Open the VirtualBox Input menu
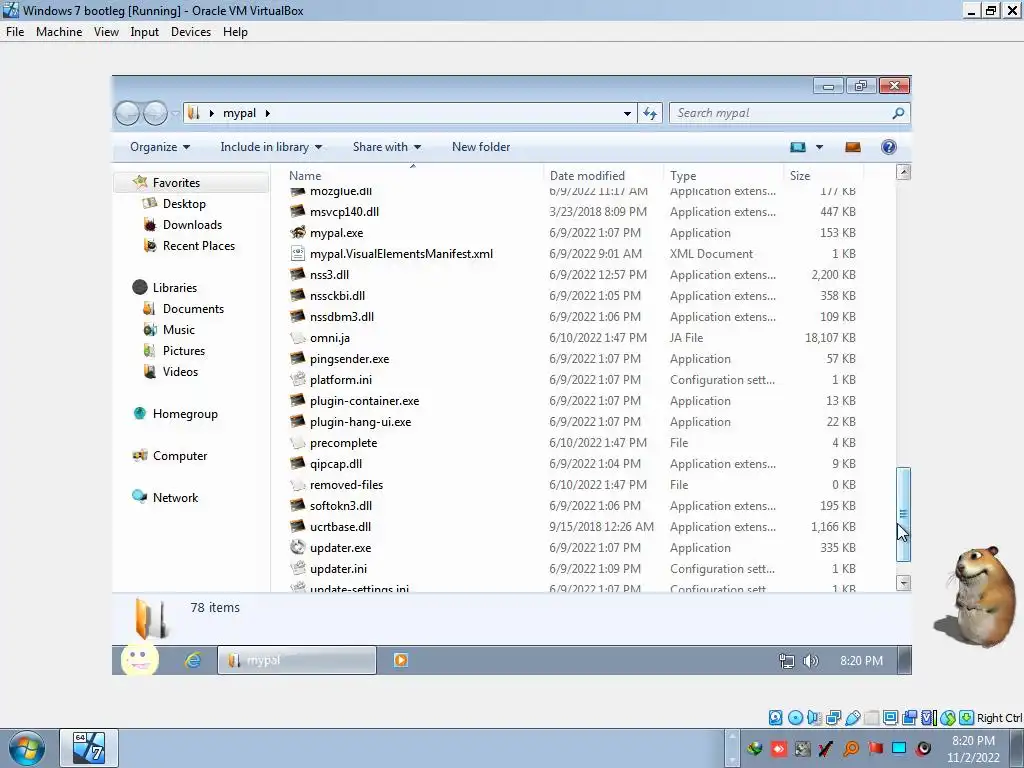This screenshot has width=1024, height=768. point(144,32)
